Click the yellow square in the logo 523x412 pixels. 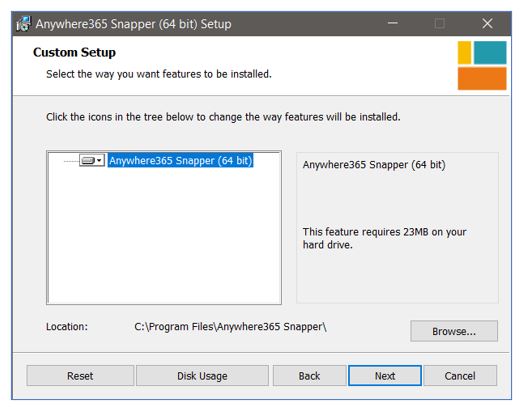coord(464,52)
